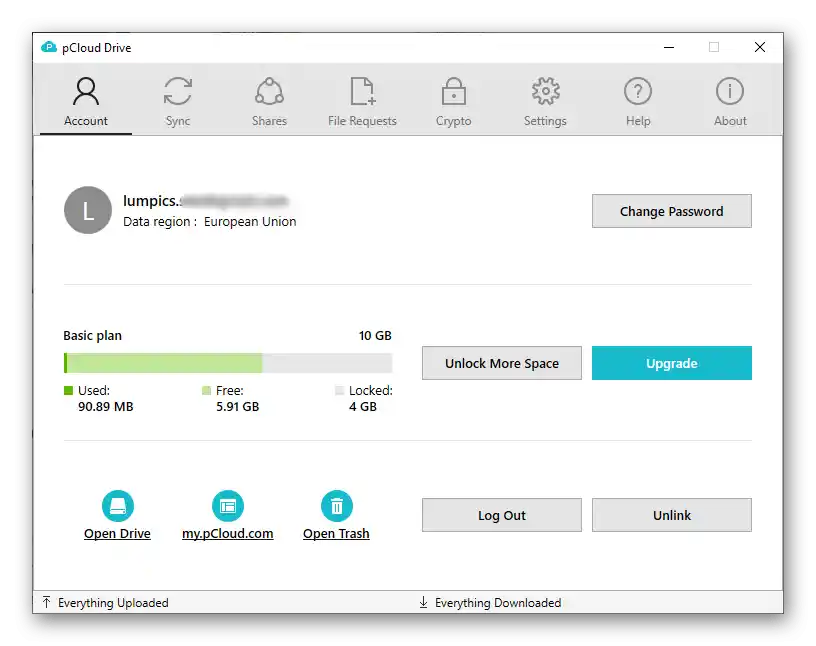Screen dimensions: 816x646
Task: Go to the File Requests tab
Action: click(362, 102)
